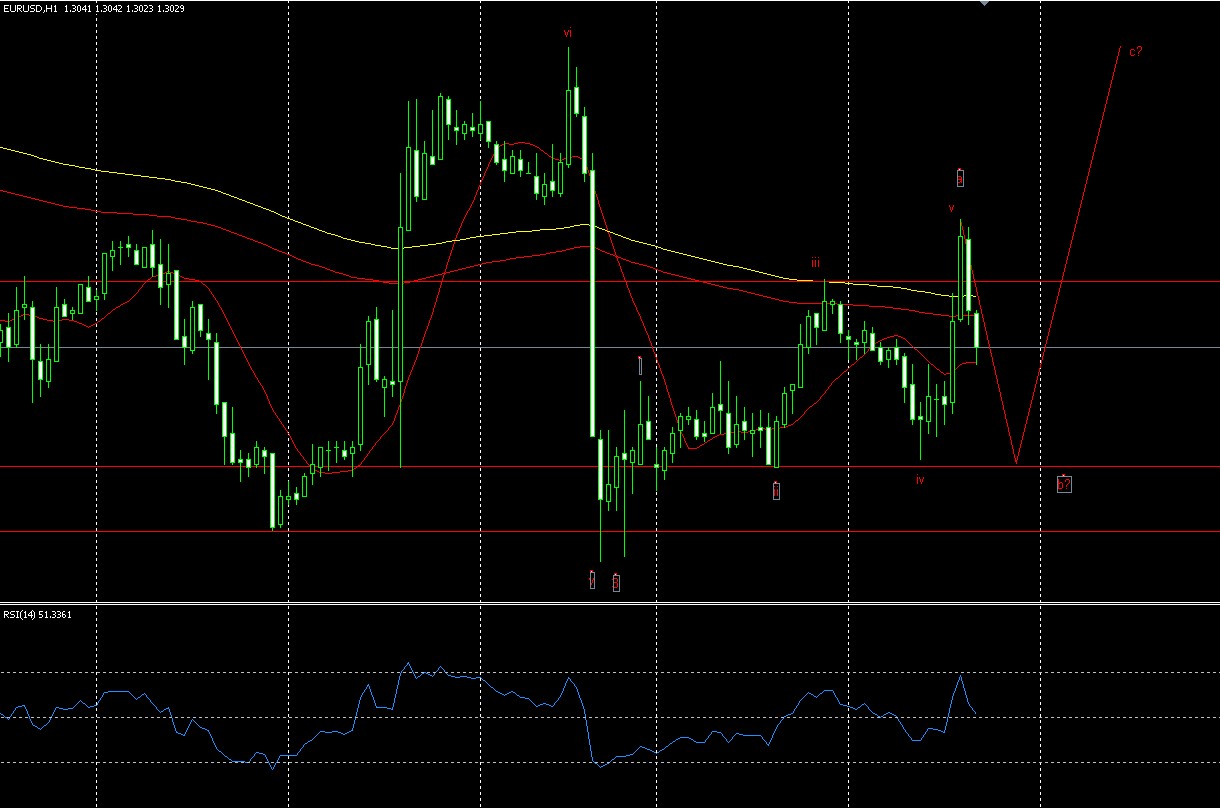Click the b? wave projection label
The width and height of the screenshot is (1220, 808).
click(x=1066, y=486)
